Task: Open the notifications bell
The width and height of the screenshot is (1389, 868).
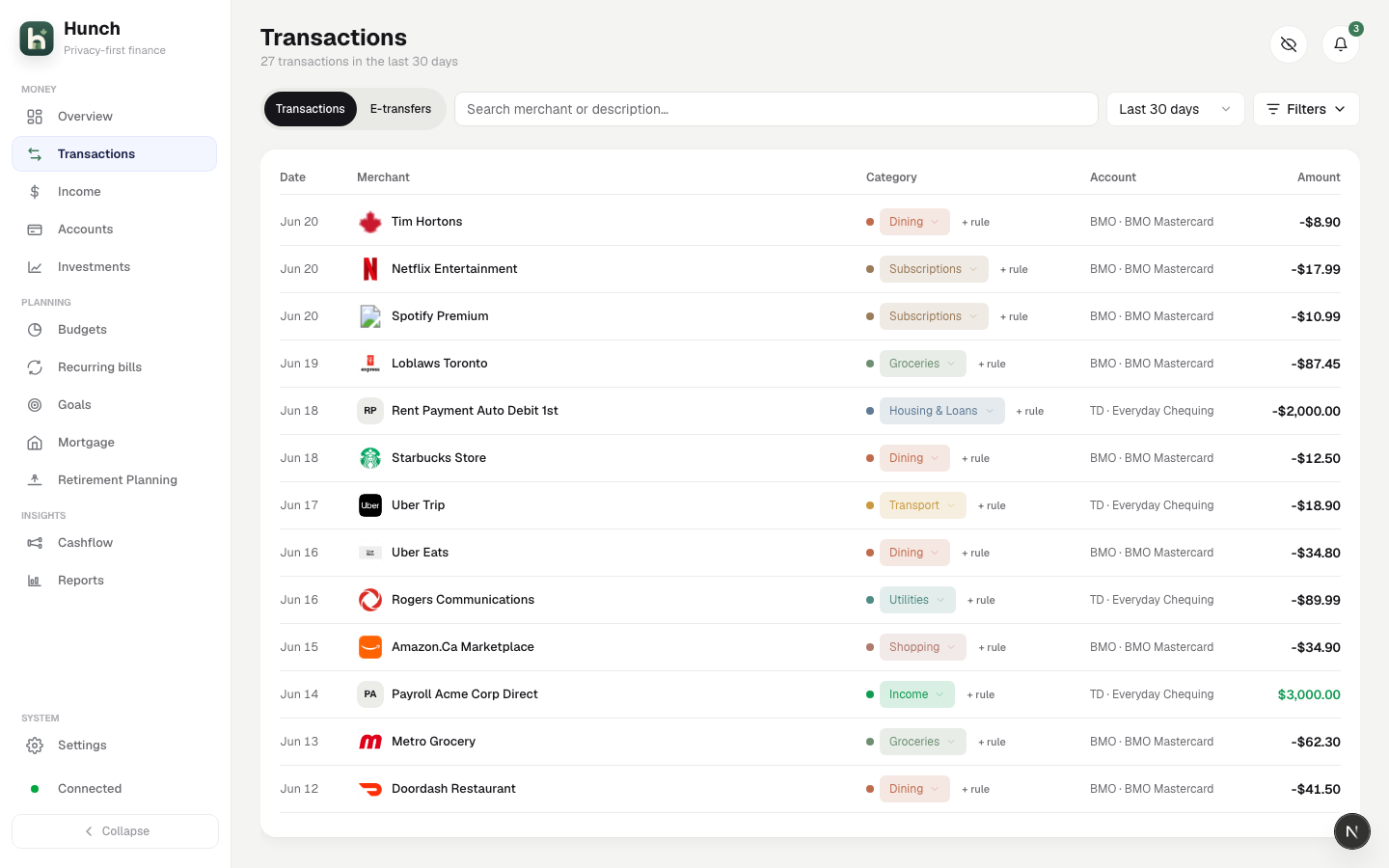Action: tap(1341, 44)
